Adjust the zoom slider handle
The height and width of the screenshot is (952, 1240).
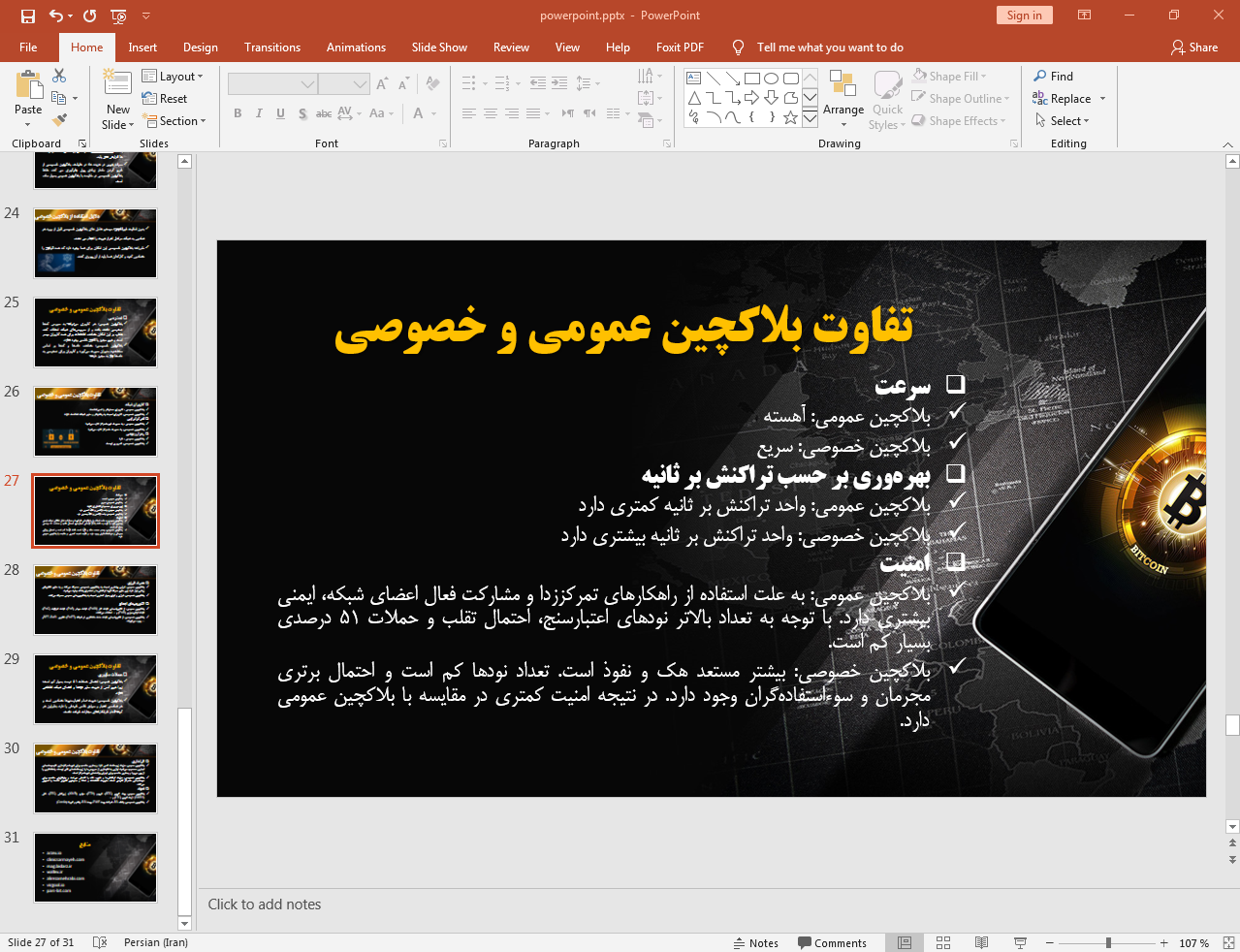(x=1108, y=942)
